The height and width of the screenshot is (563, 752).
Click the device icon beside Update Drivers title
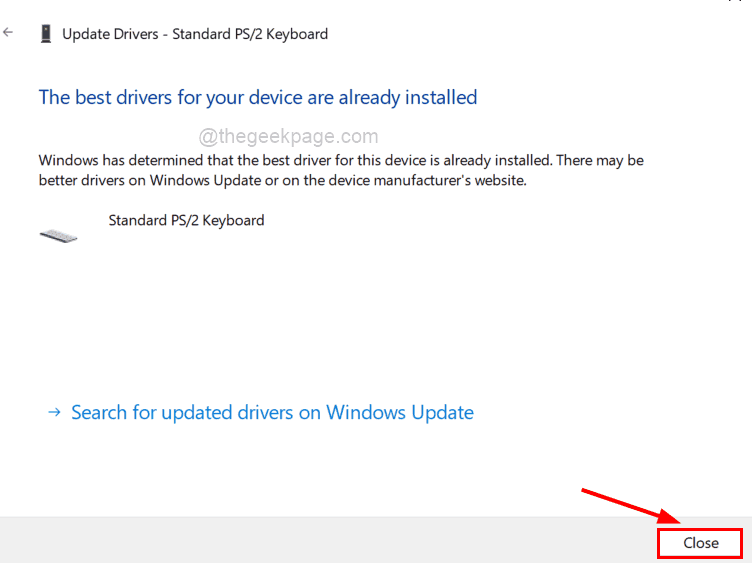[x=45, y=34]
